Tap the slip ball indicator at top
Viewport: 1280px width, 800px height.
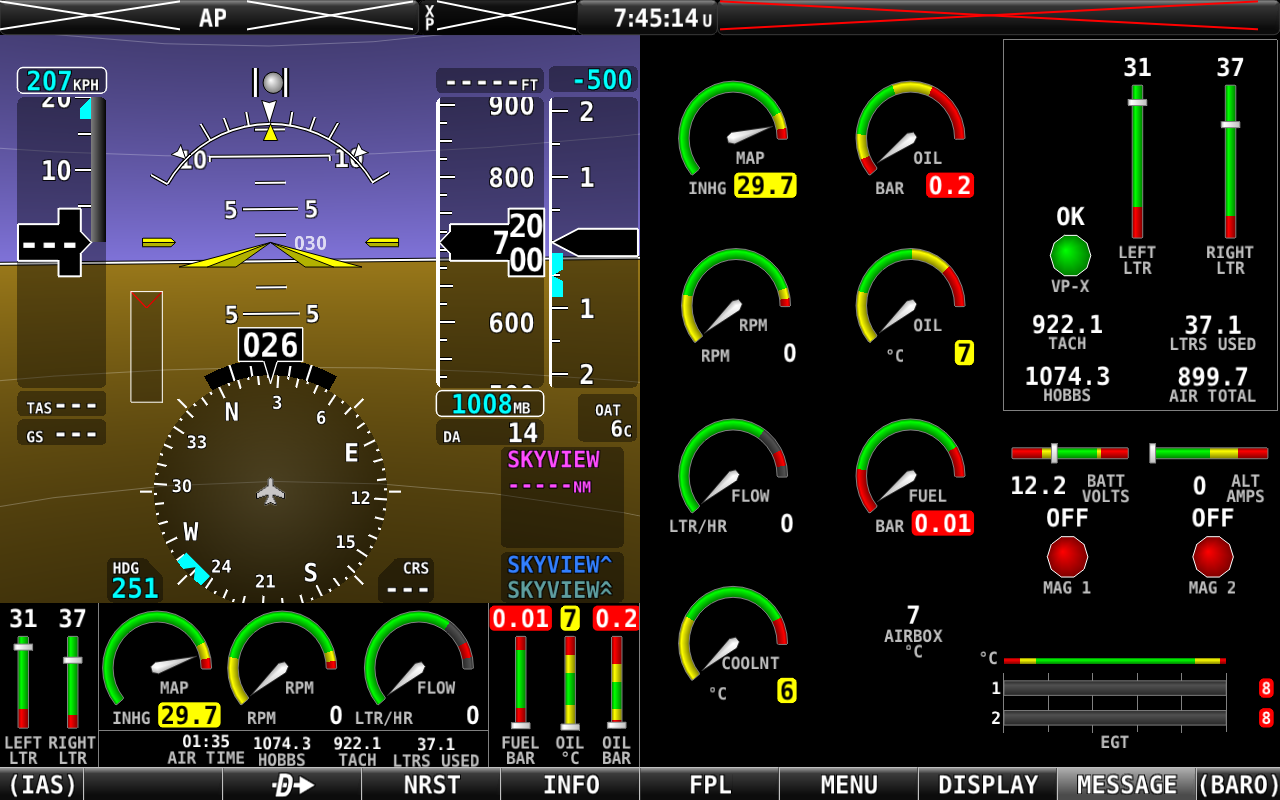pos(271,82)
